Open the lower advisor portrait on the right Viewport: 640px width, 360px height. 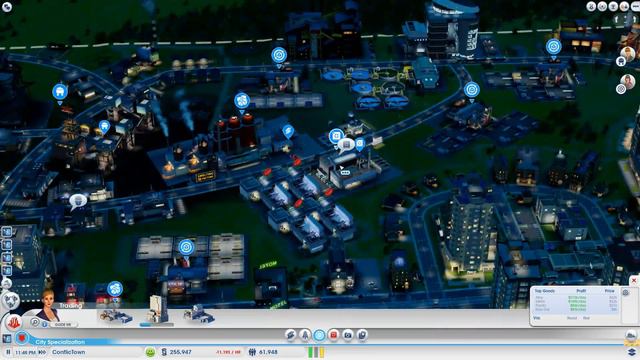pos(627,83)
